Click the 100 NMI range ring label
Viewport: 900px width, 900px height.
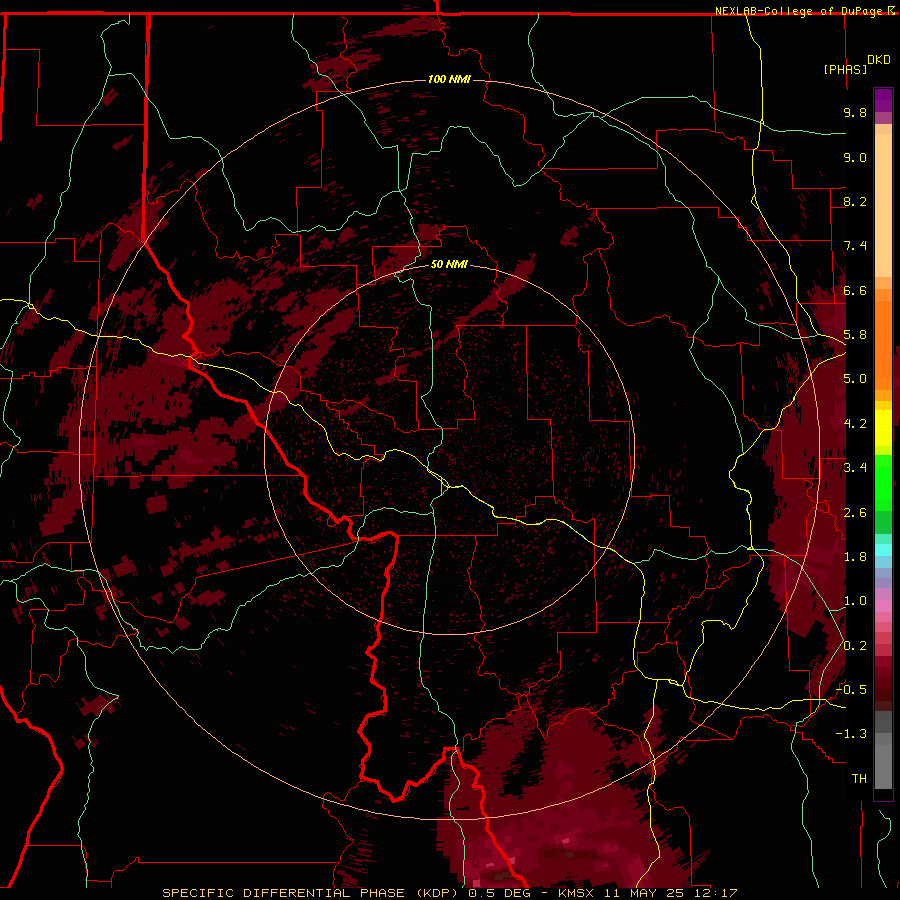449,79
